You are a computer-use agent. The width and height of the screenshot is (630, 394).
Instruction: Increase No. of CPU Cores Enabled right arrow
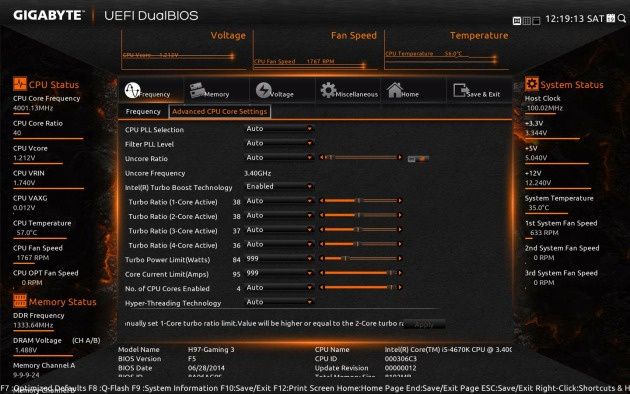(399, 287)
